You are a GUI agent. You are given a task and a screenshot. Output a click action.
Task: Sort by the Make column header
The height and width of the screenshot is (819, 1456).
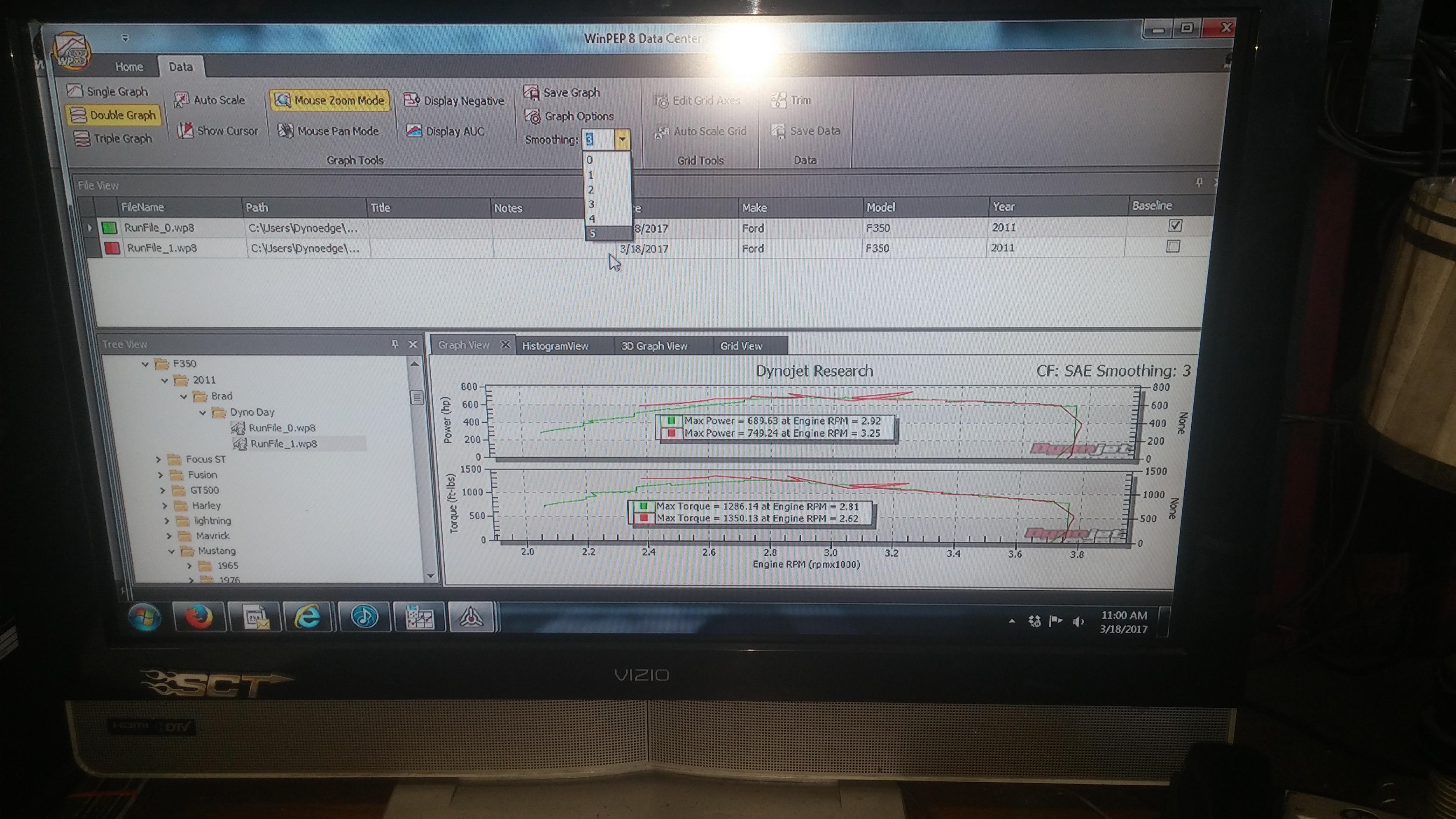point(800,207)
